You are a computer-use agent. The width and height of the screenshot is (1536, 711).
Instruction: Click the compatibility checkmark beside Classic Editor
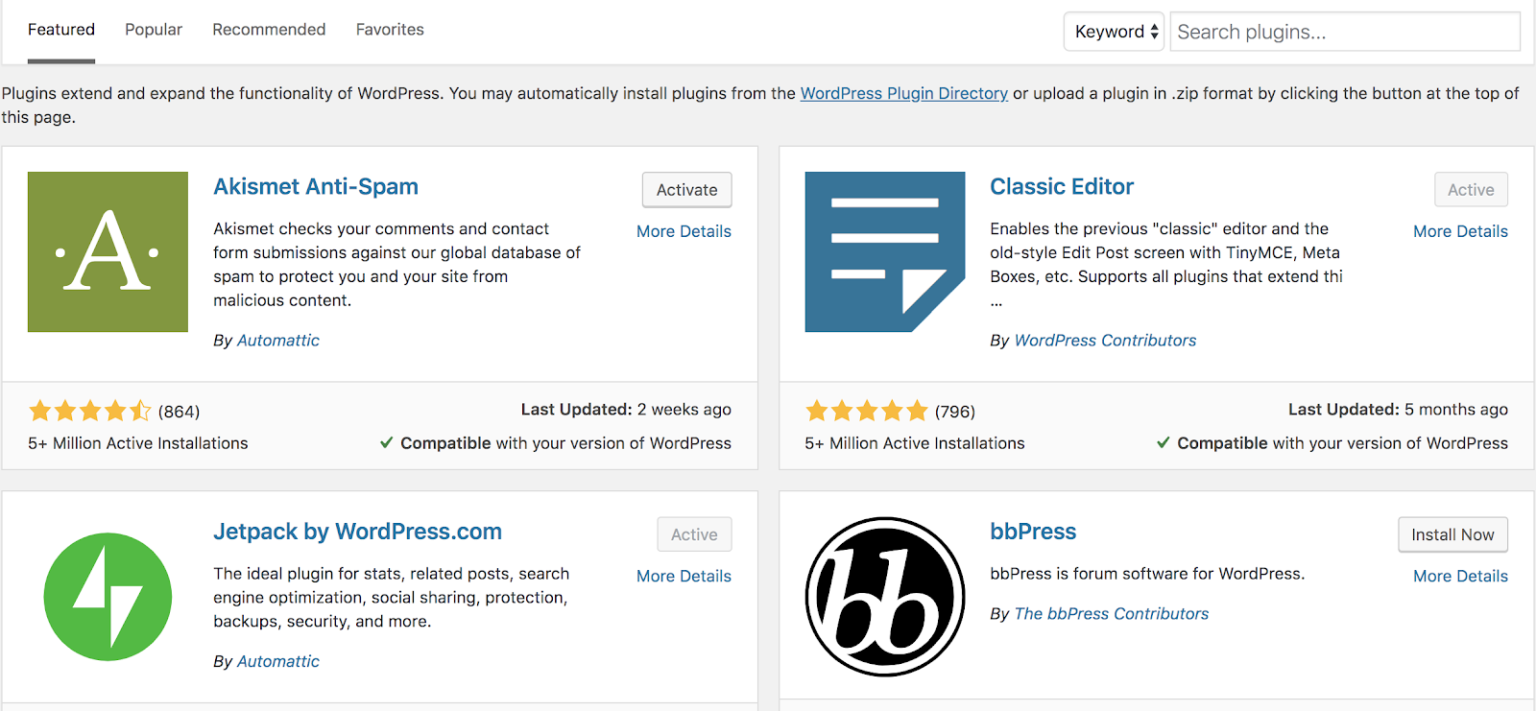(x=1163, y=443)
